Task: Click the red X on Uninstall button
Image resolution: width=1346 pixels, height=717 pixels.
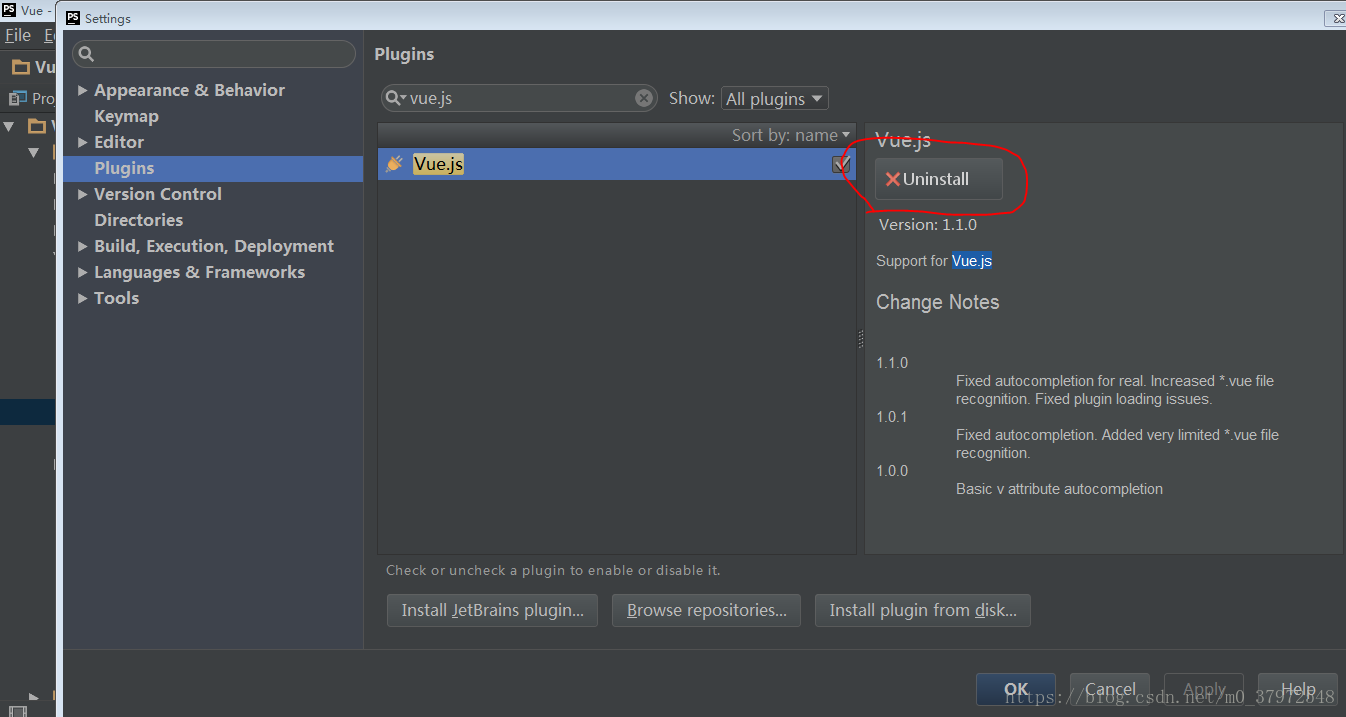Action: [x=892, y=179]
